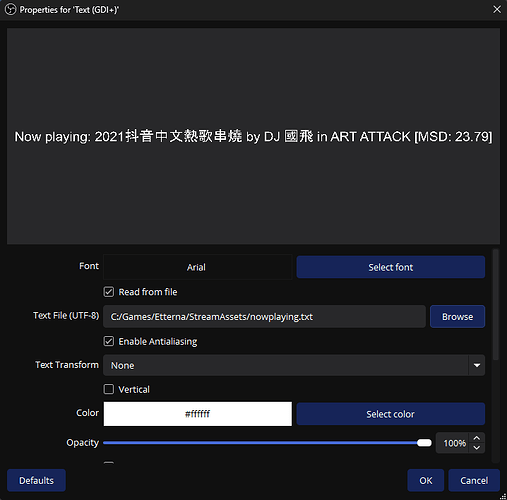
Task: Click the white #ffffff color swatch
Action: click(197, 414)
